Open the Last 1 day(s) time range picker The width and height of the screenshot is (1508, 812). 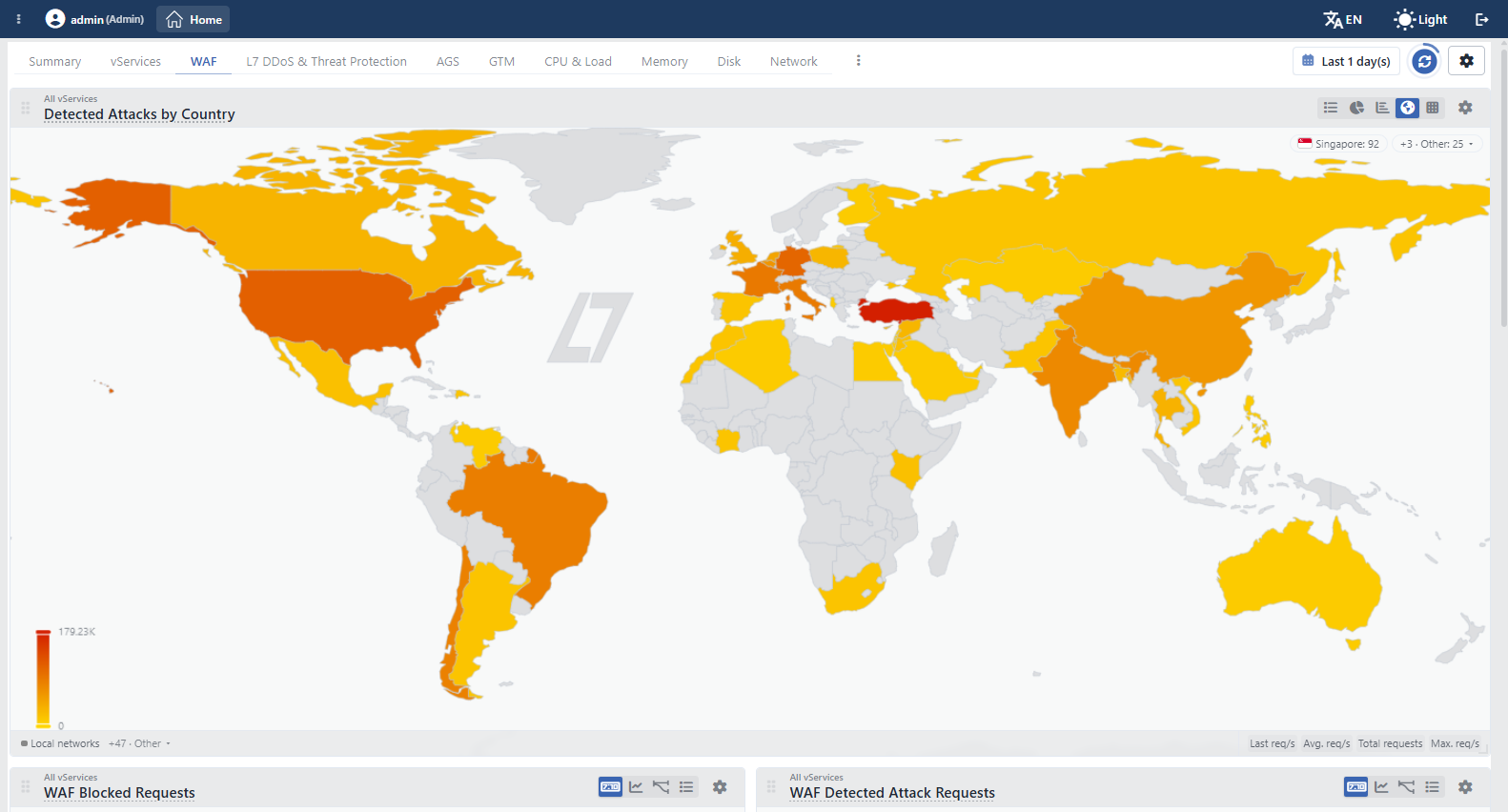point(1346,61)
